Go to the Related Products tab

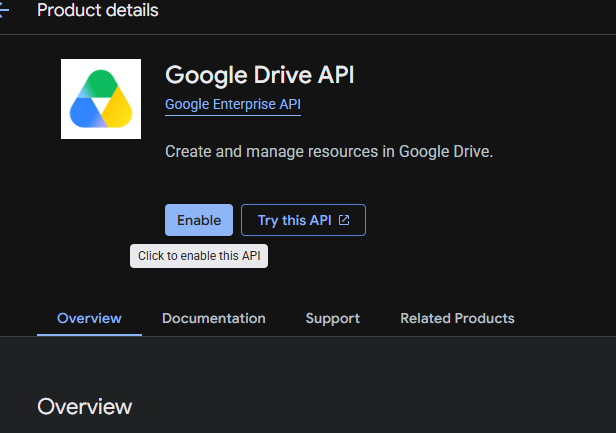[x=457, y=318]
